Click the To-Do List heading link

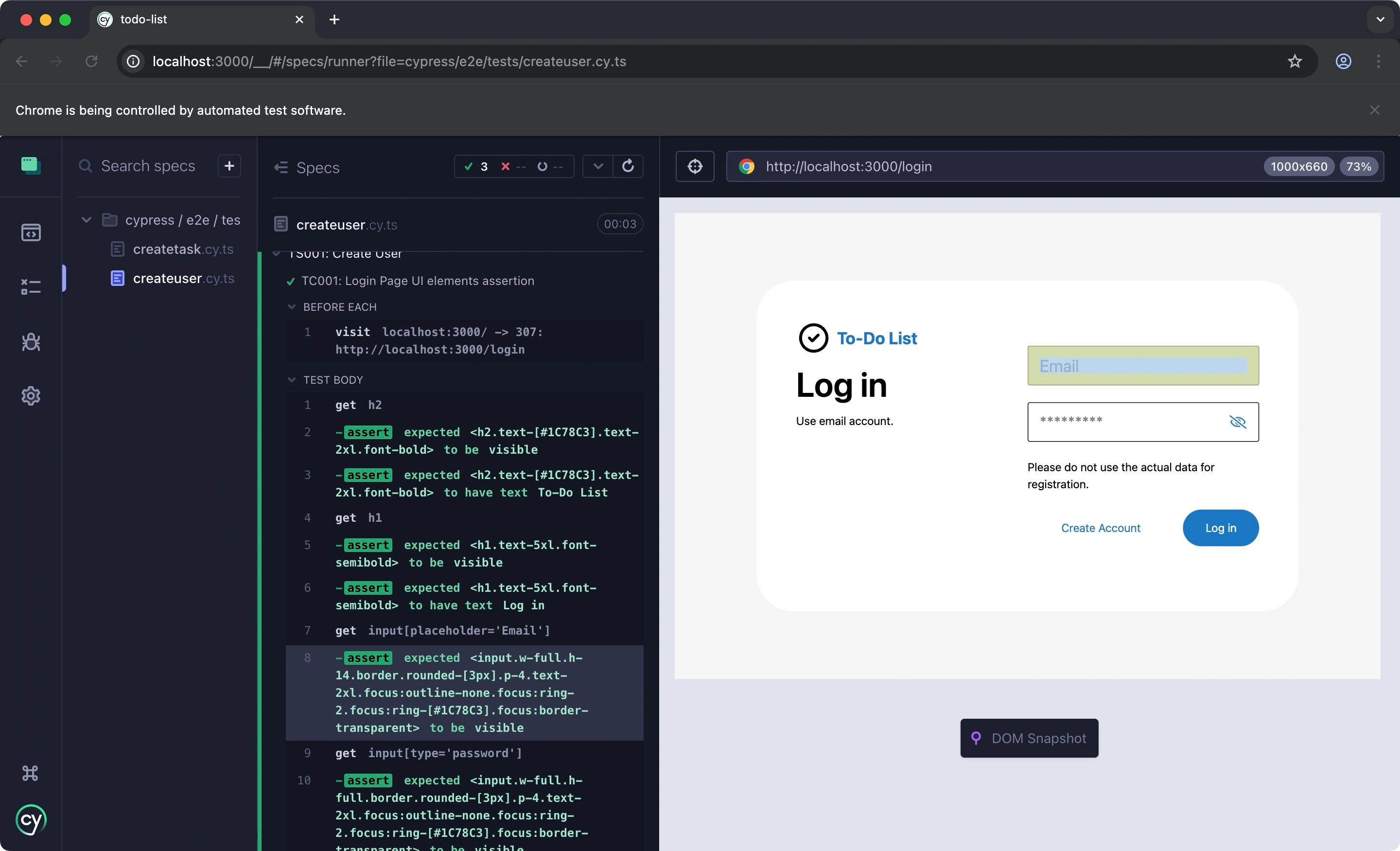pos(877,339)
